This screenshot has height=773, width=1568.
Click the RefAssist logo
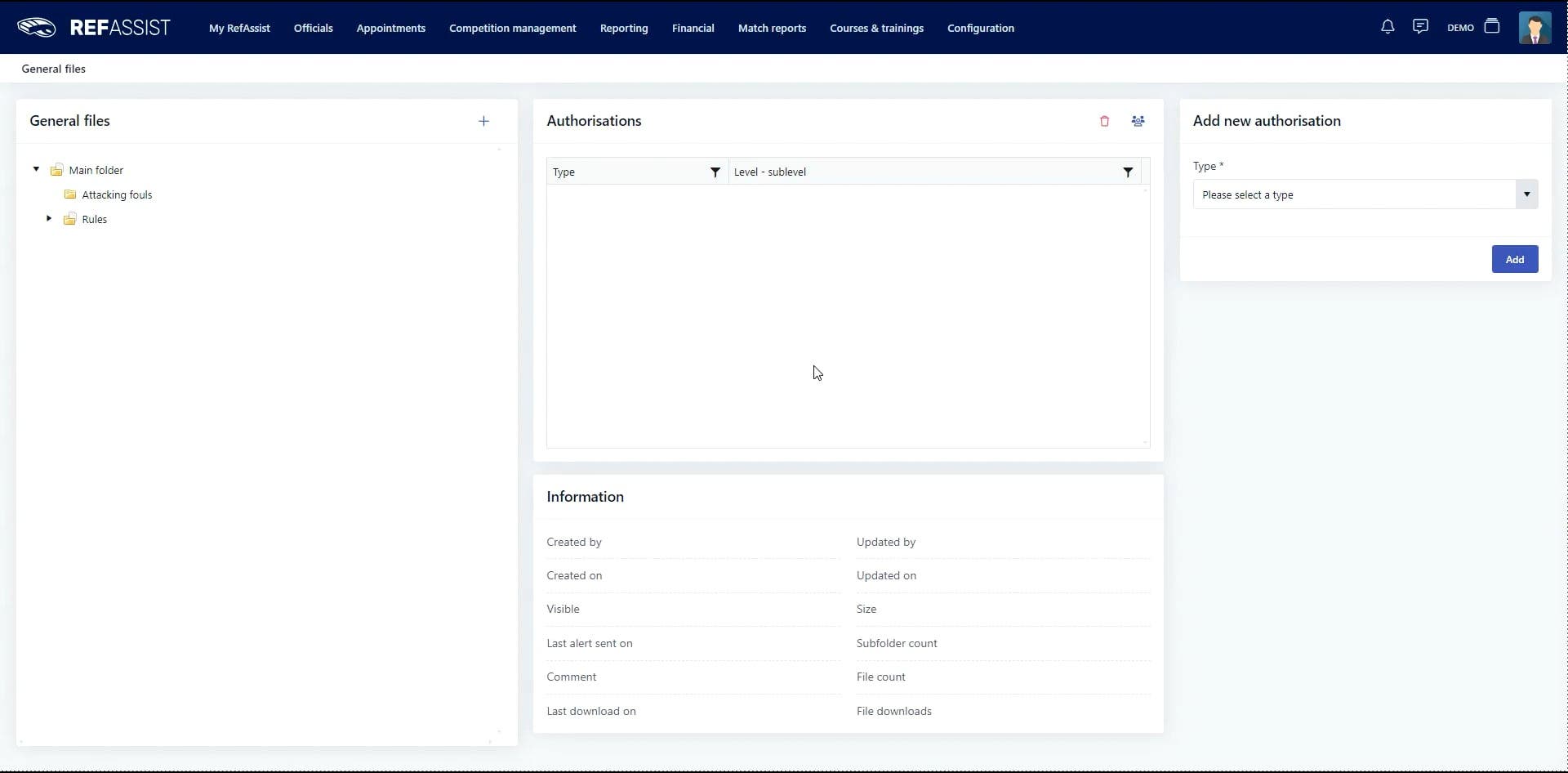[94, 28]
